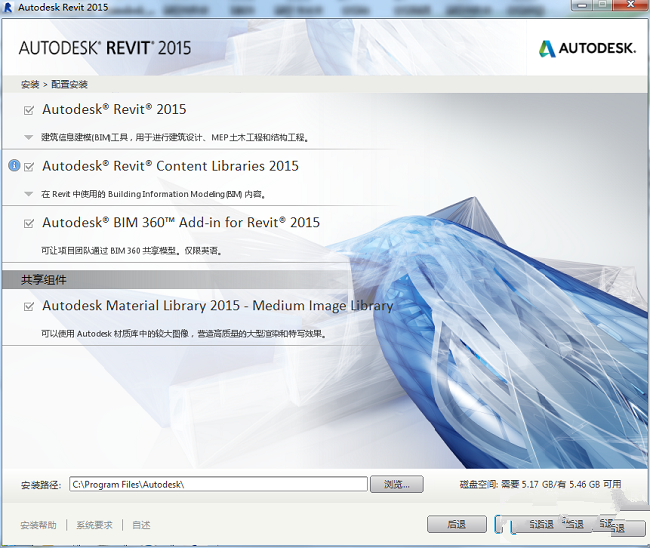Click the install path input field
This screenshot has width=650, height=548.
[x=218, y=484]
